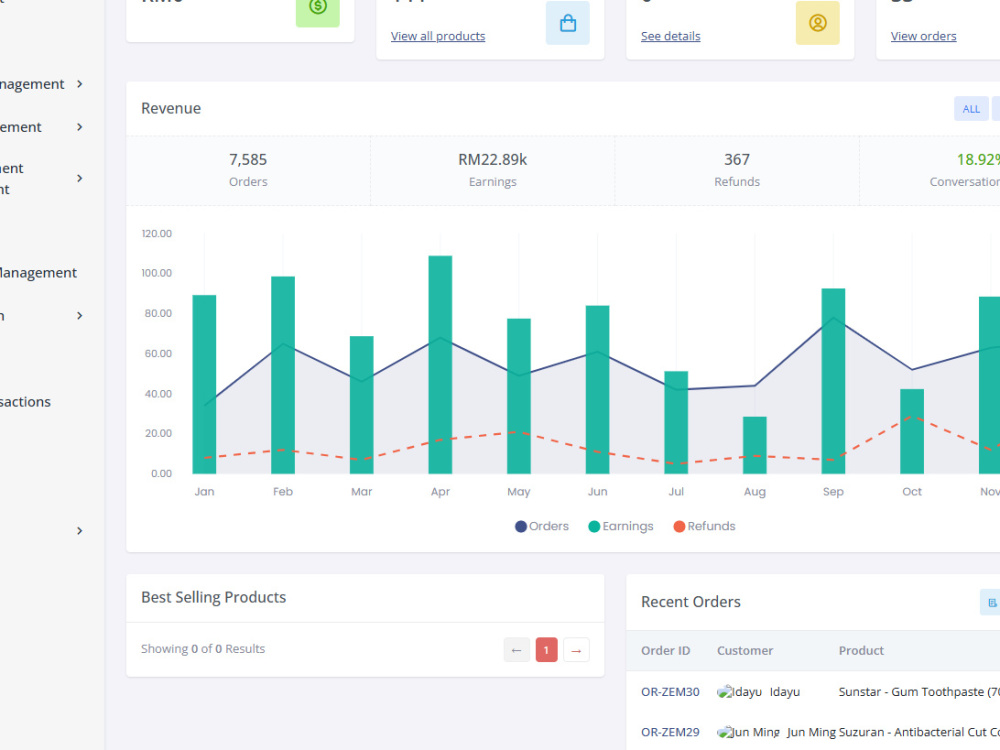Toggle Orders series in chart legend

[542, 526]
